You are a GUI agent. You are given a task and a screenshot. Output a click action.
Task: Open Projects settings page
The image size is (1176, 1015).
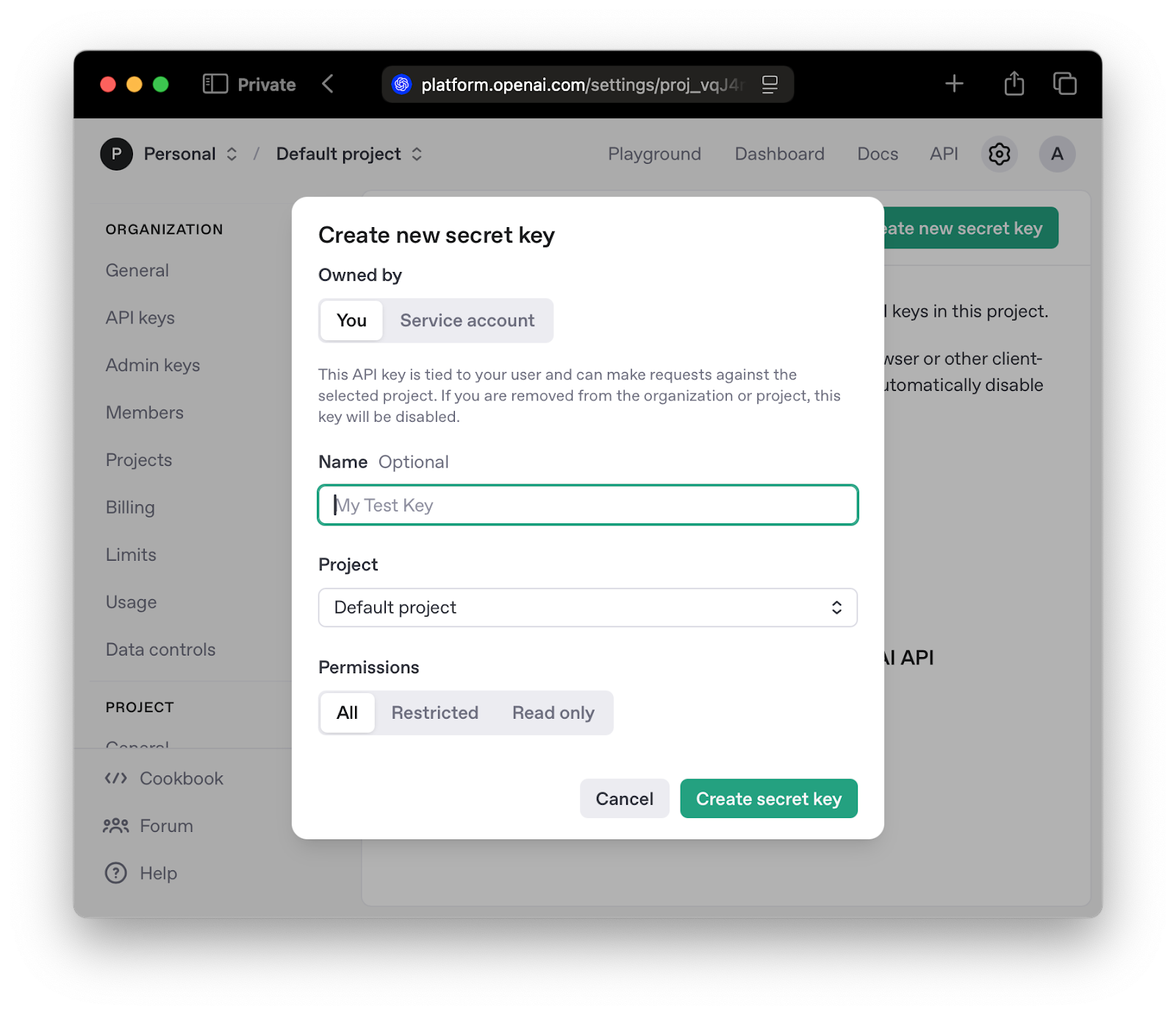(139, 460)
